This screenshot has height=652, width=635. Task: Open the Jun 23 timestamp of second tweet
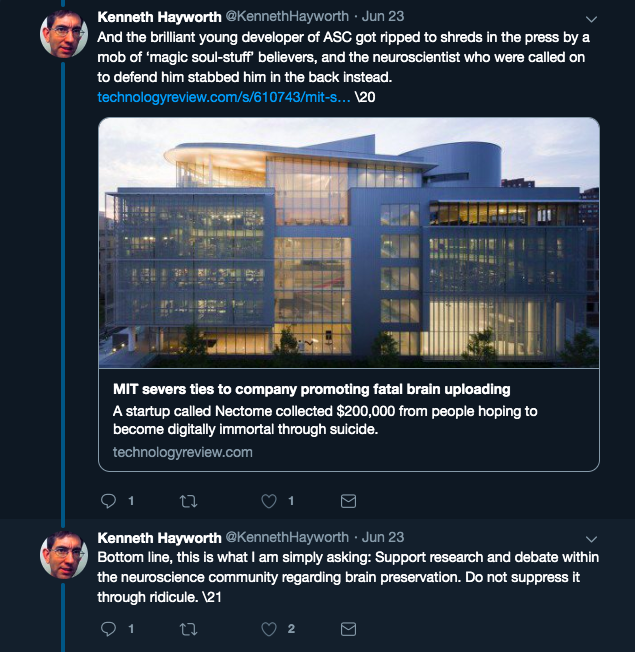click(383, 537)
